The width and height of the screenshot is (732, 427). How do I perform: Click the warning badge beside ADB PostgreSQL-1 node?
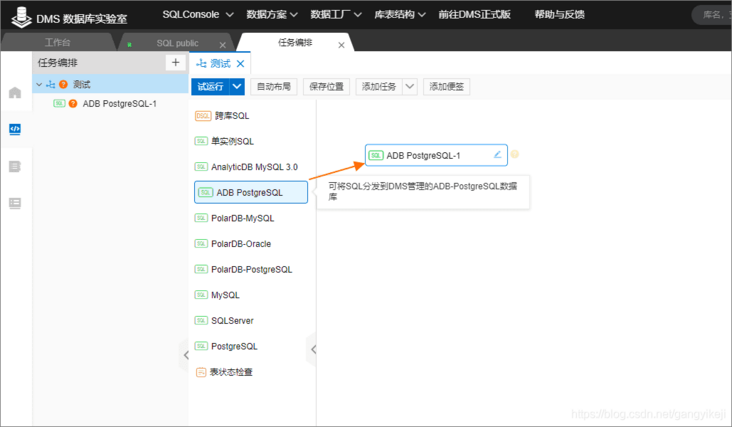tap(514, 154)
